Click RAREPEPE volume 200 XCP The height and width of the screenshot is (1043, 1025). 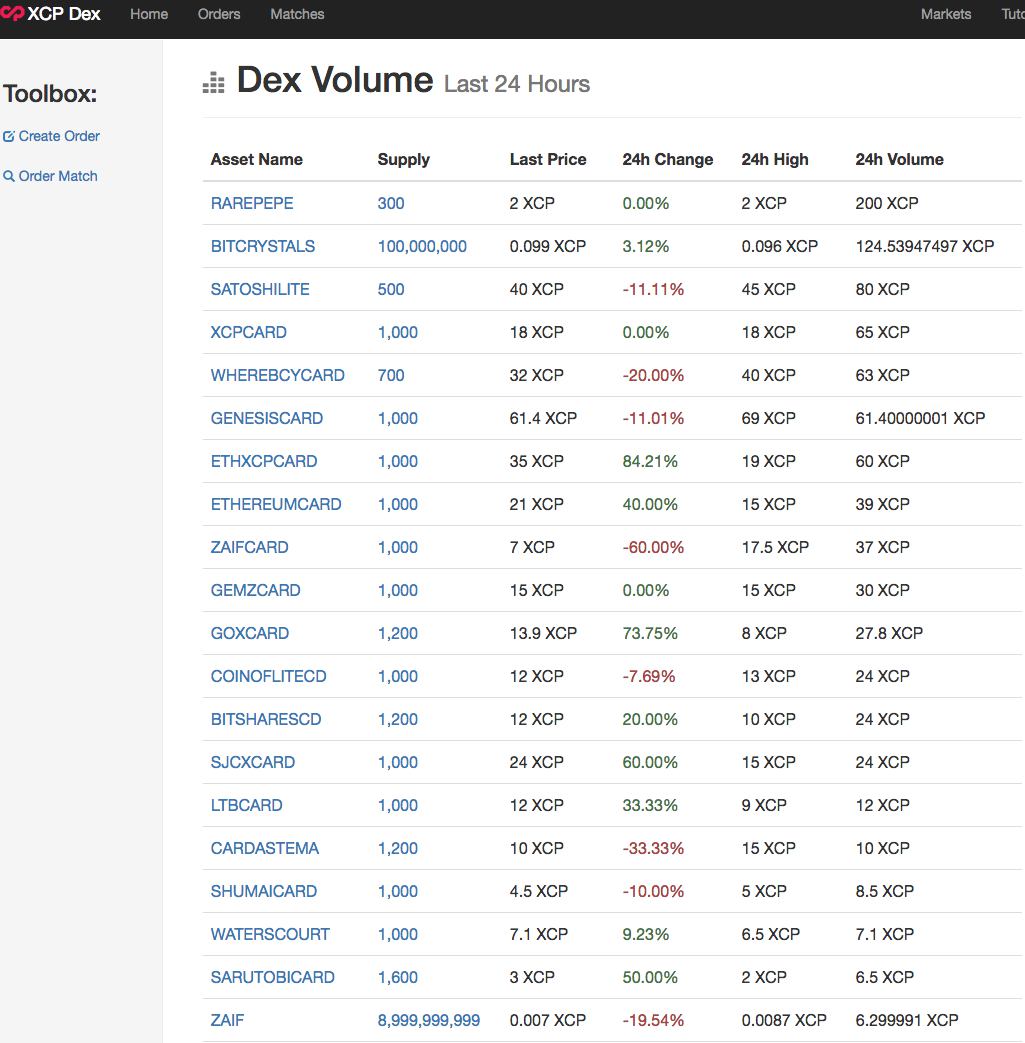(x=887, y=204)
